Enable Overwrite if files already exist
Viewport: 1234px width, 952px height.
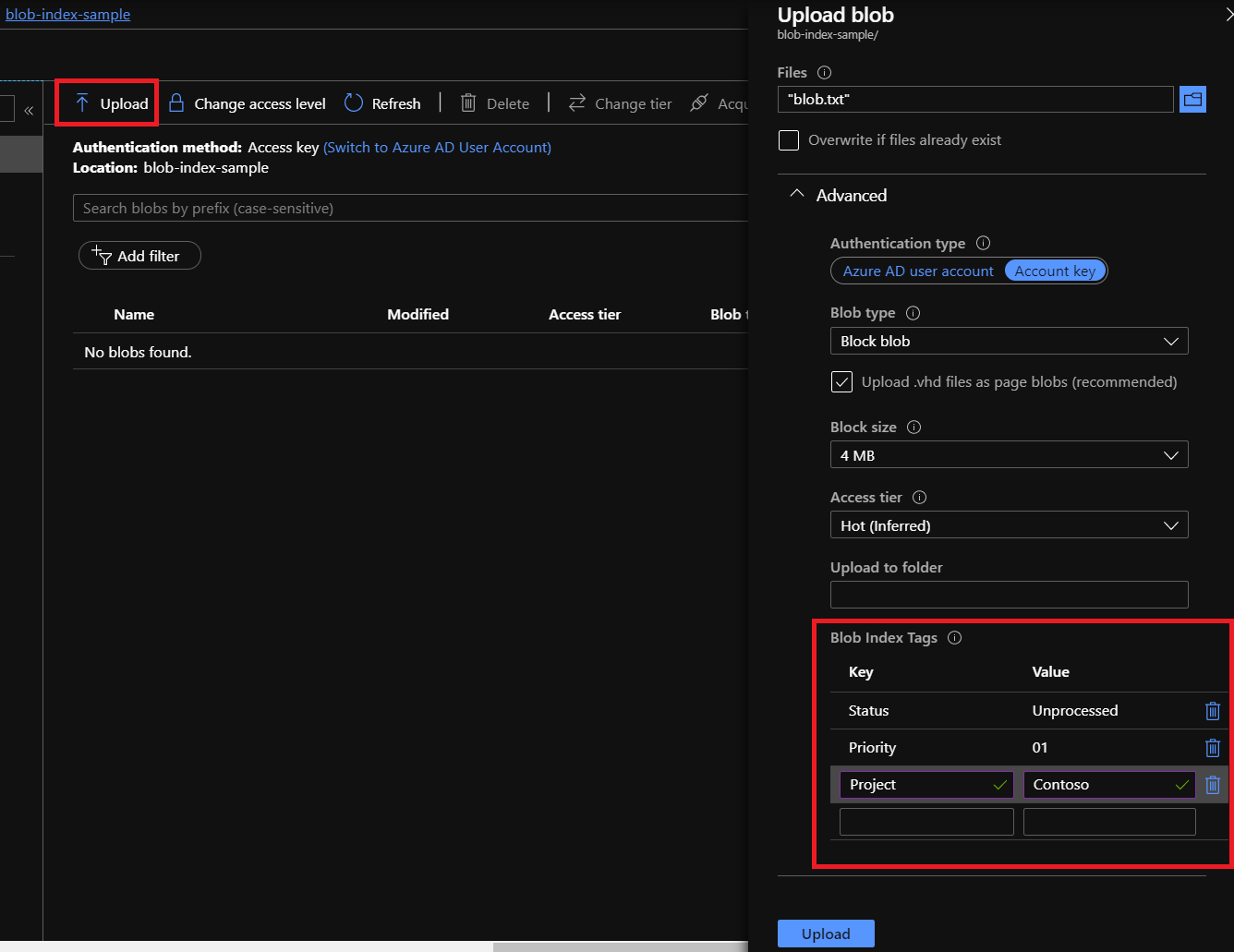788,140
